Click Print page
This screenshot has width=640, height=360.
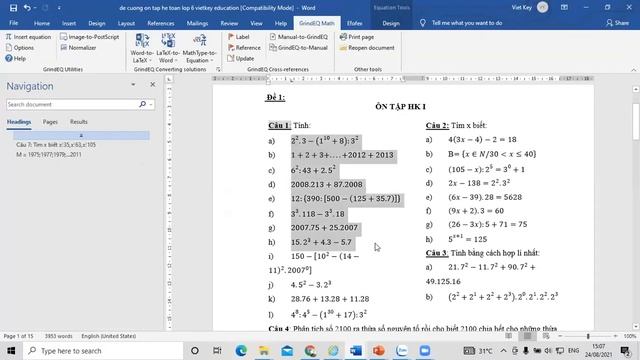point(357,37)
